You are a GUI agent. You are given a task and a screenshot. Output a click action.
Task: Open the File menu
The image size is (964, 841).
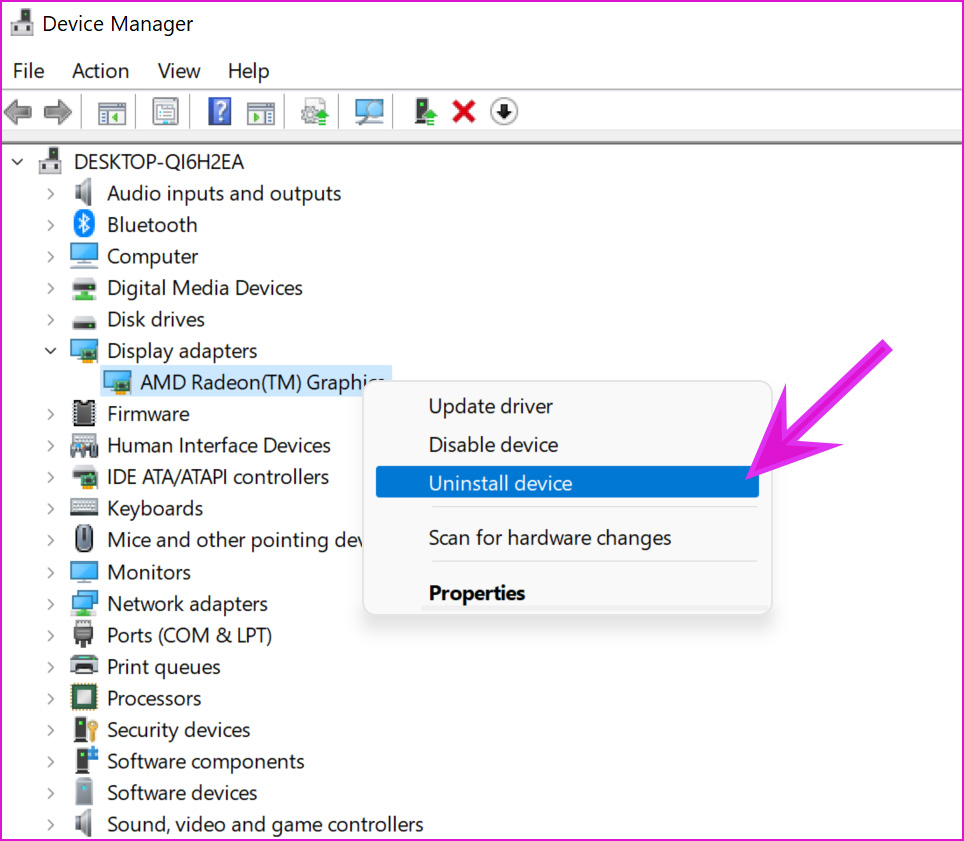pos(28,71)
